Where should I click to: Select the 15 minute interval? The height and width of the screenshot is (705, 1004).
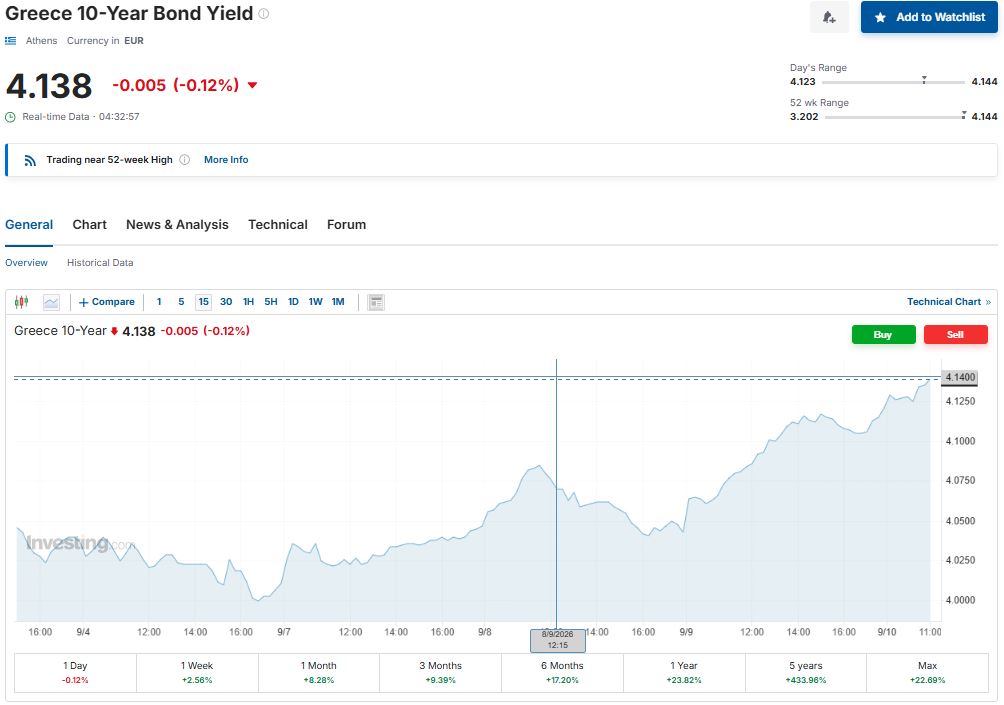[204, 302]
